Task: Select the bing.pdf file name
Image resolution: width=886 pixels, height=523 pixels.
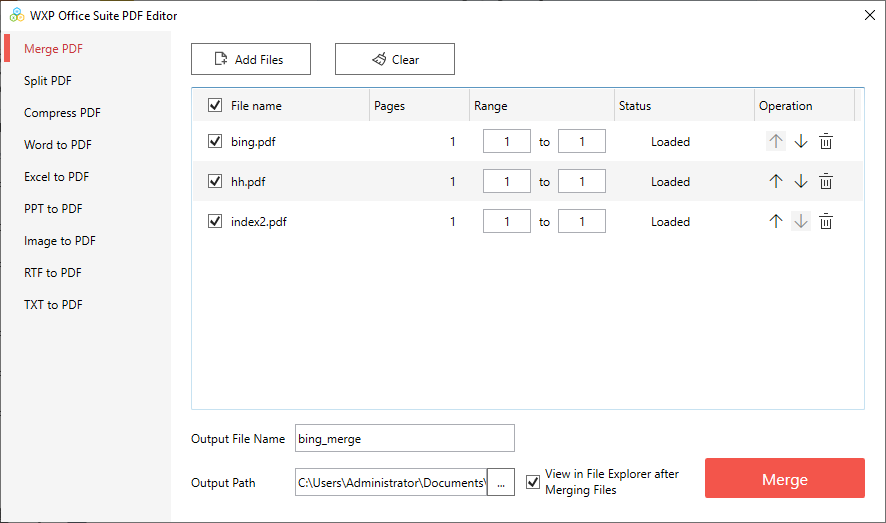Action: pos(253,142)
